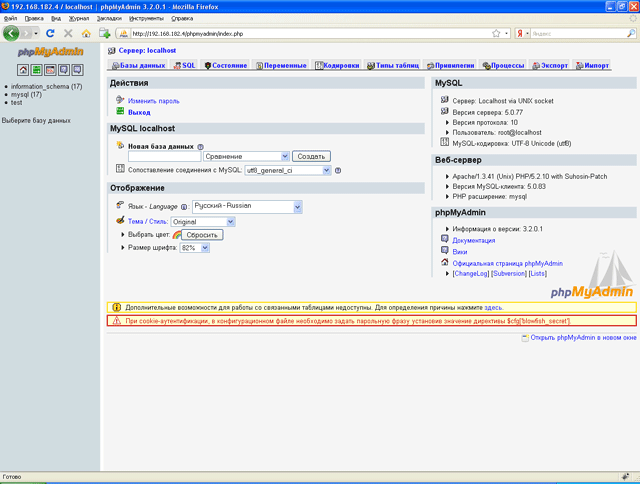This screenshot has width=640, height=484.
Task: Open the Закладки menu
Action: click(x=109, y=18)
